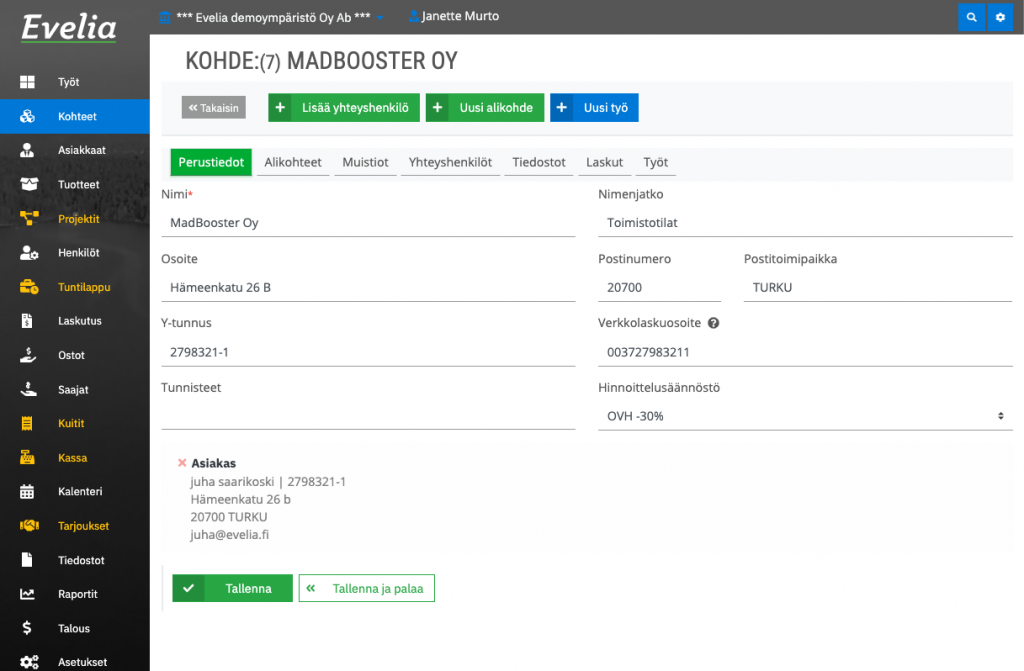Click the Asetukset gears icon in sidebar
The height and width of the screenshot is (671, 1024).
29,662
